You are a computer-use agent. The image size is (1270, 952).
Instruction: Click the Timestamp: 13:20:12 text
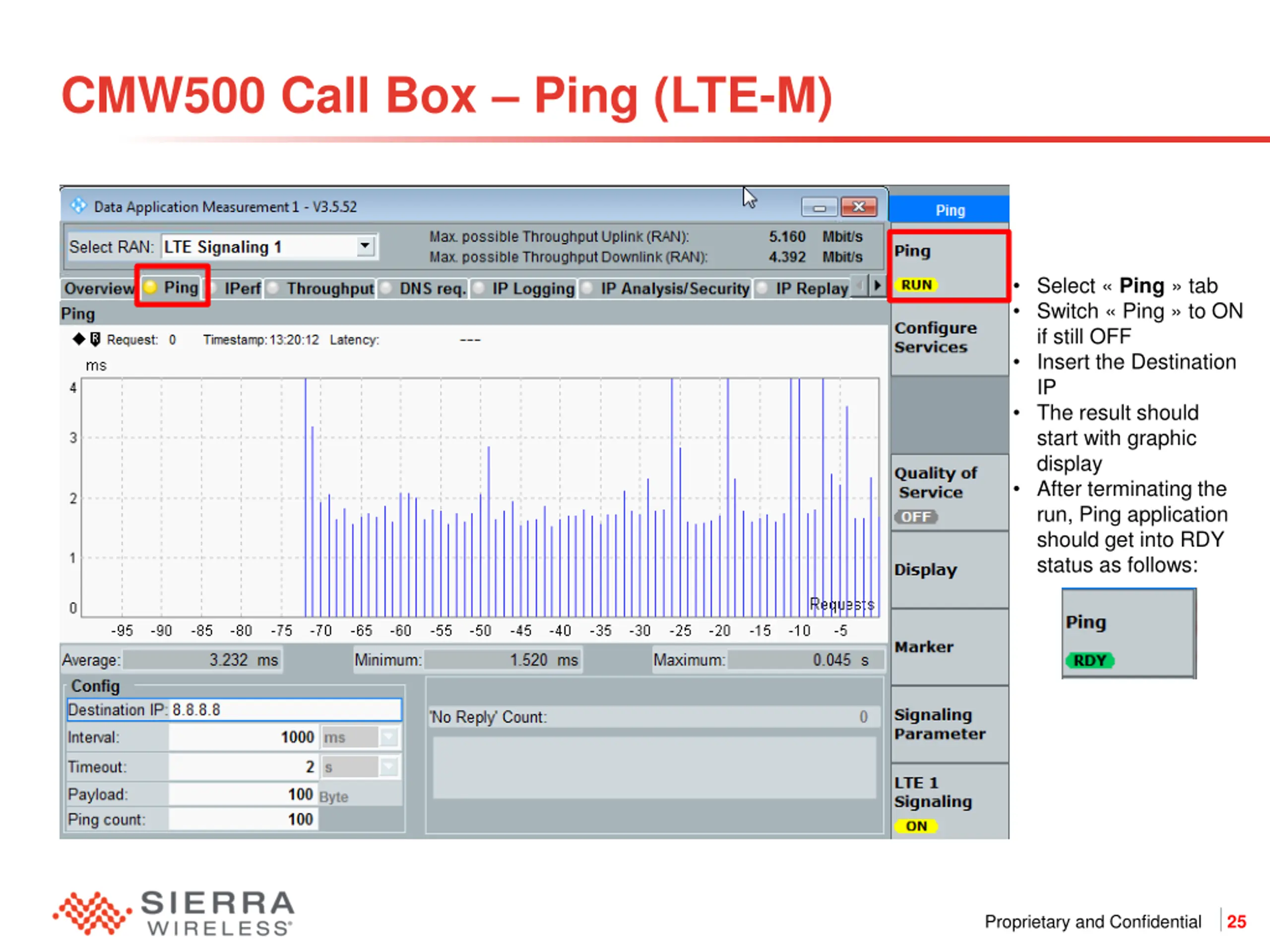pyautogui.click(x=260, y=340)
